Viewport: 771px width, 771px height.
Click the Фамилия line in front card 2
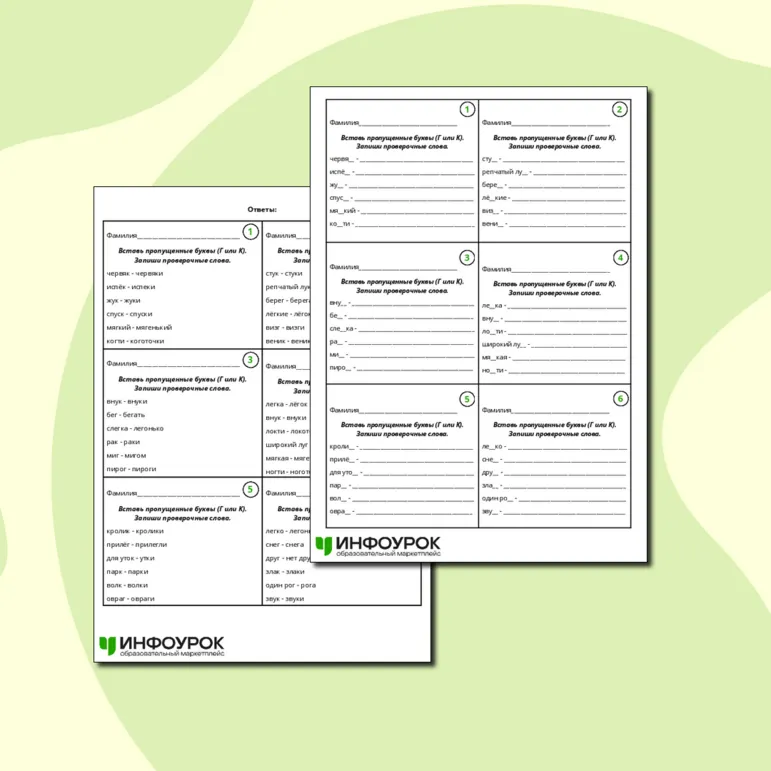pyautogui.click(x=546, y=122)
